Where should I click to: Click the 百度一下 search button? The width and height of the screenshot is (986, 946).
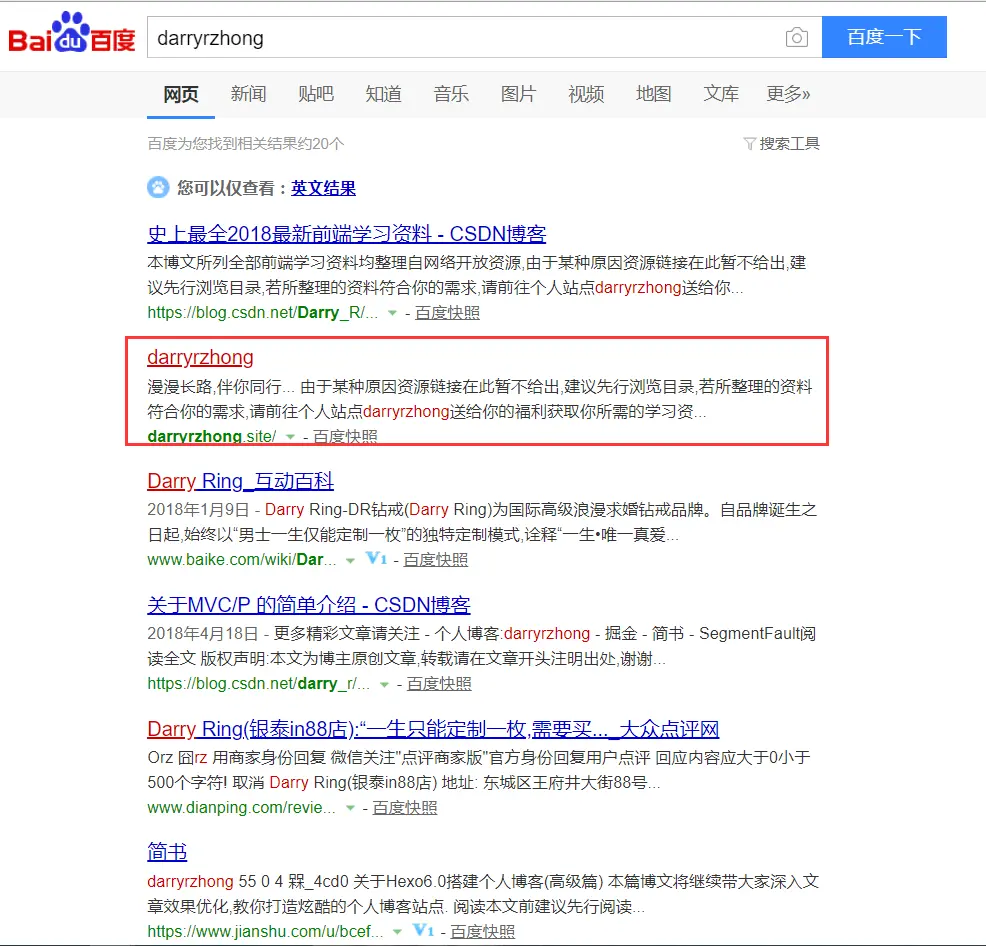884,37
